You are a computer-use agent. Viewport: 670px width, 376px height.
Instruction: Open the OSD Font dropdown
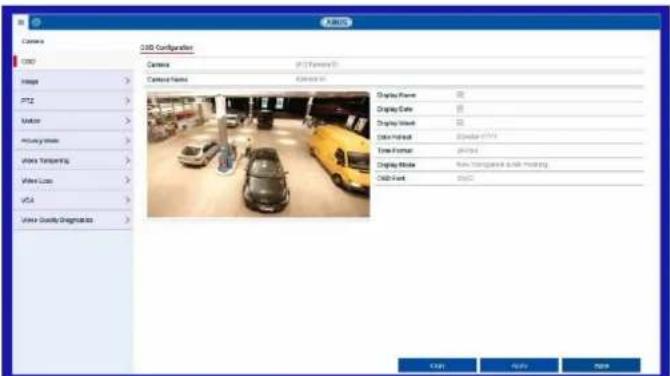[549, 178]
